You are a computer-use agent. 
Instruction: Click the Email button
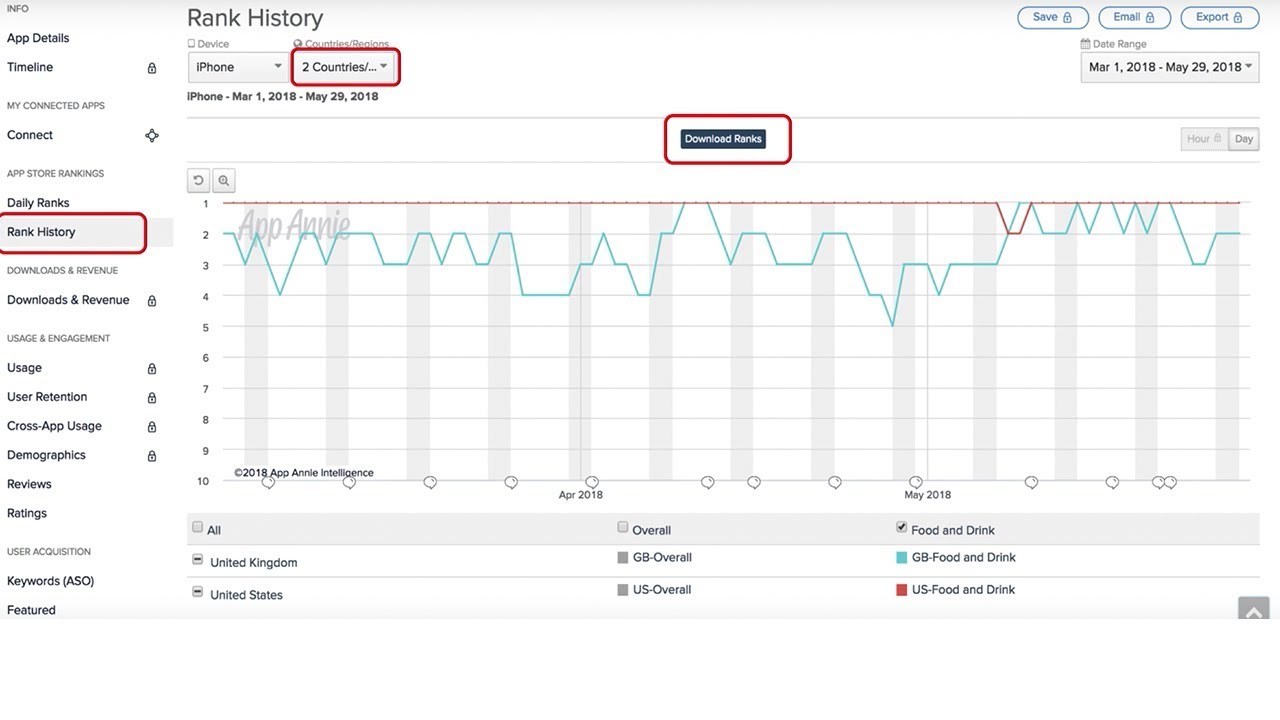pyautogui.click(x=1134, y=17)
